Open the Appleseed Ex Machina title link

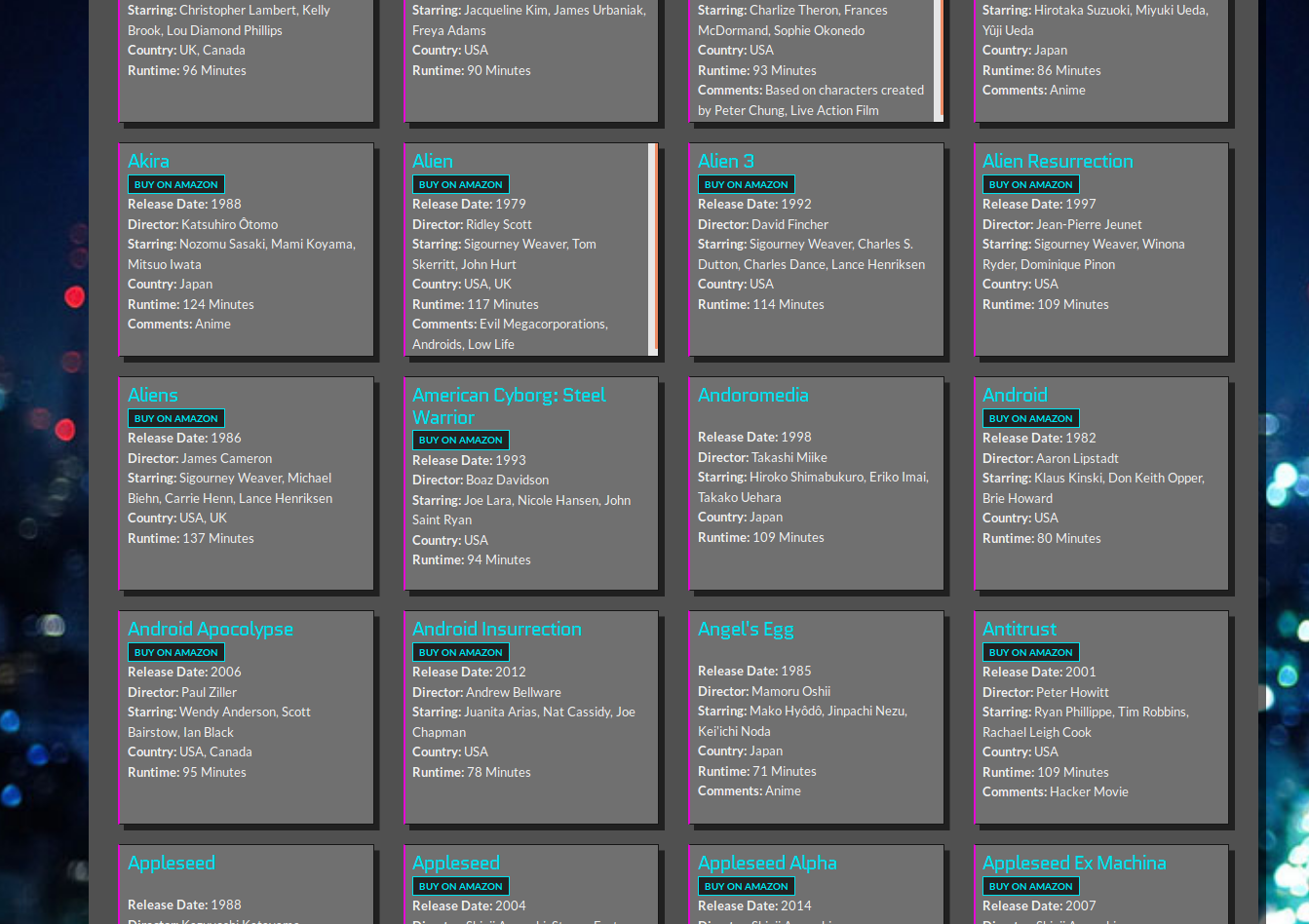[1074, 863]
